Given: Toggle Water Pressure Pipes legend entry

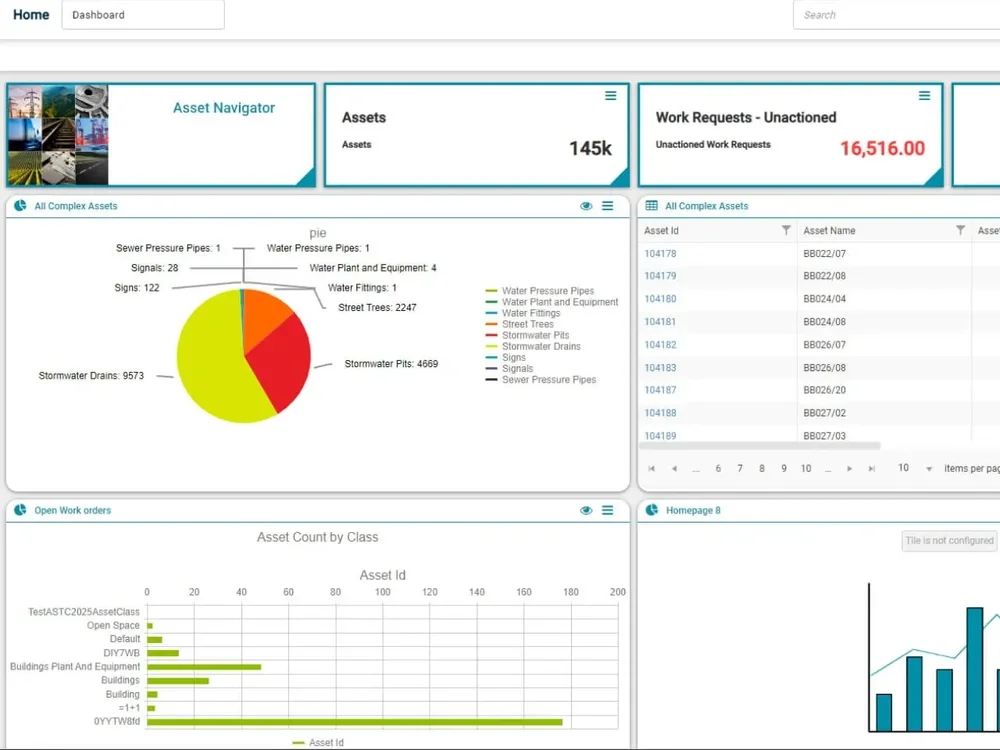Looking at the screenshot, I should (x=540, y=291).
